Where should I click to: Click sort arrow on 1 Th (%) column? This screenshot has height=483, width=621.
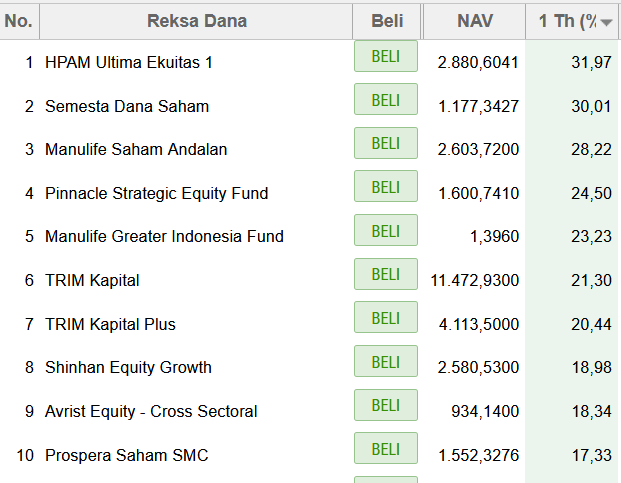click(606, 23)
